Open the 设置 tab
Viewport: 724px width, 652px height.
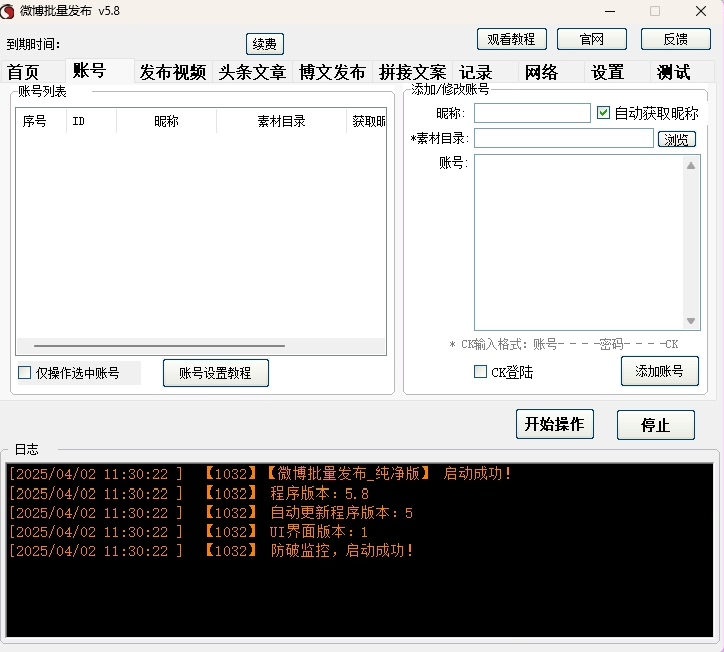click(617, 72)
